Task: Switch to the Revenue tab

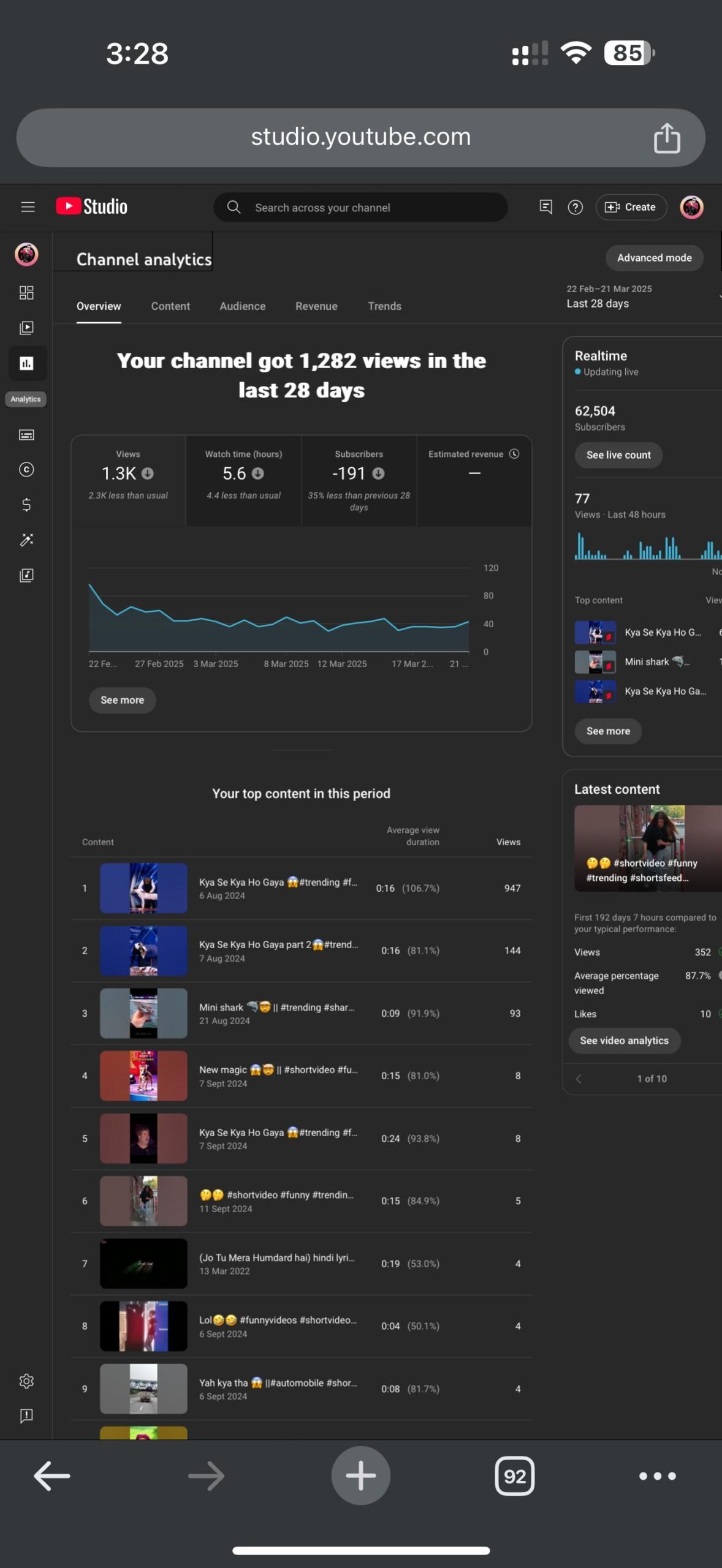Action: (x=316, y=306)
